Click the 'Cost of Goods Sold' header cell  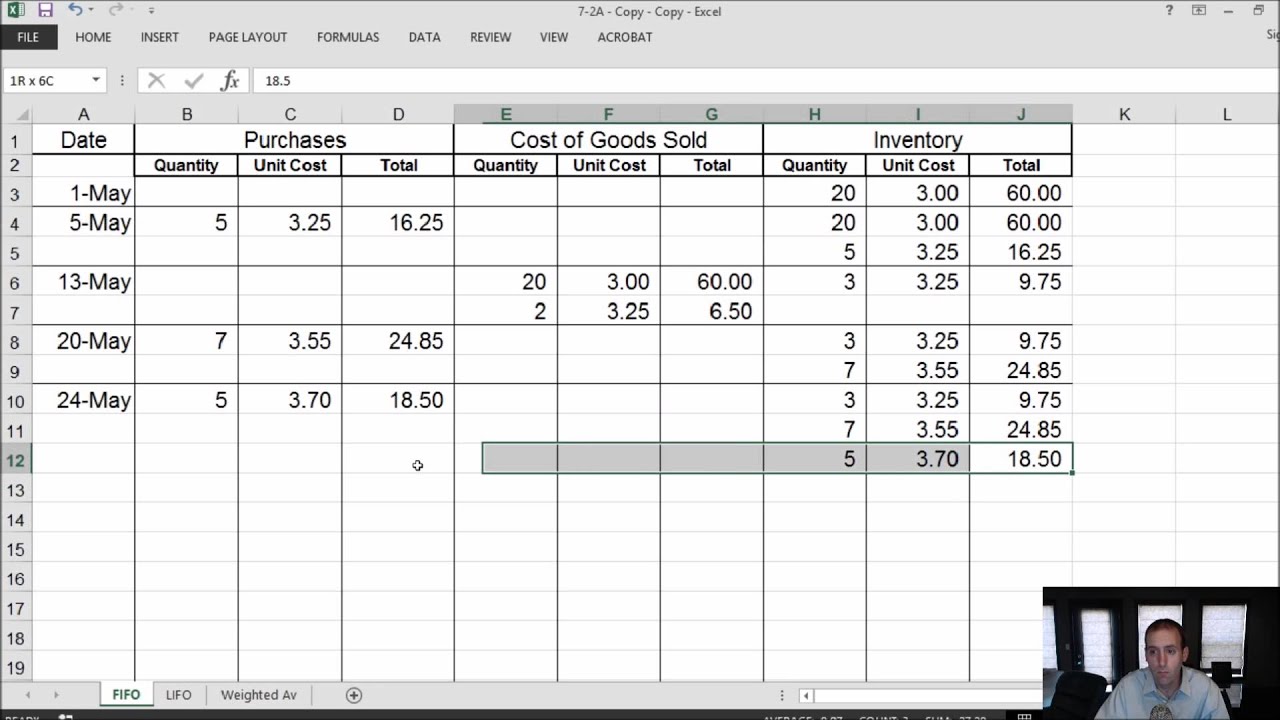tap(608, 140)
